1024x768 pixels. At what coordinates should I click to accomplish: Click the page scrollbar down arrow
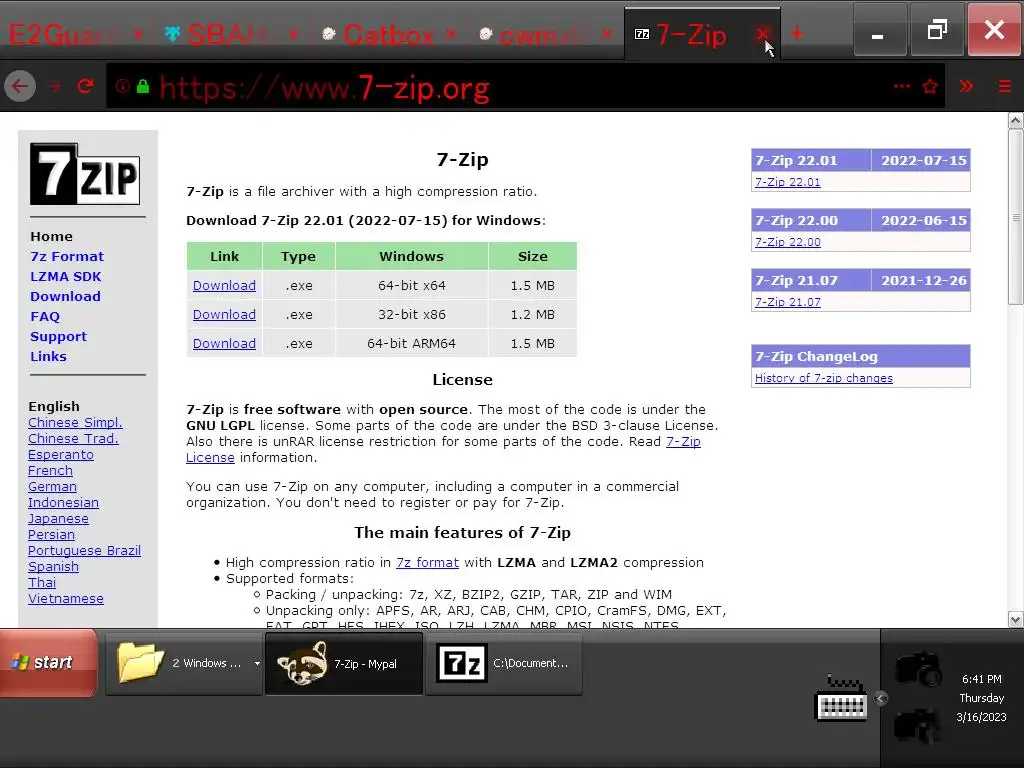pyautogui.click(x=1015, y=618)
